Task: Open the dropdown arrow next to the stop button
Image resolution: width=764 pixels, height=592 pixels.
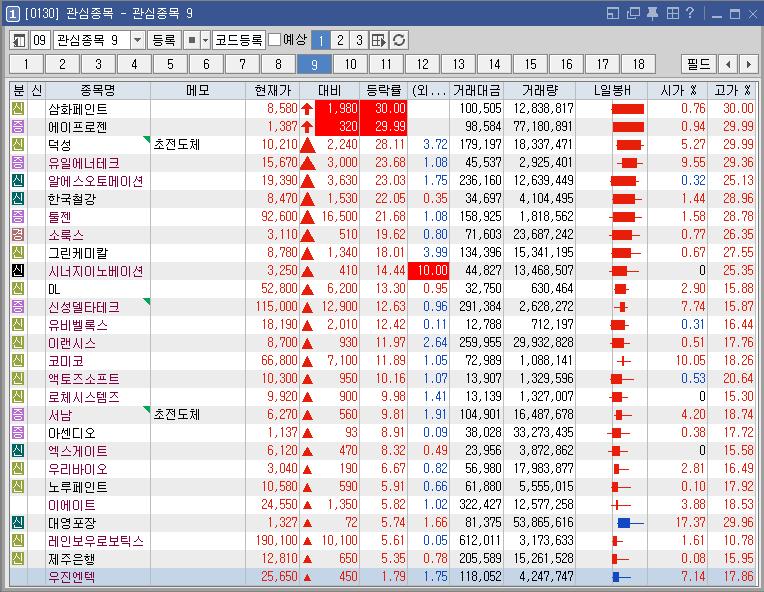Action: (206, 40)
